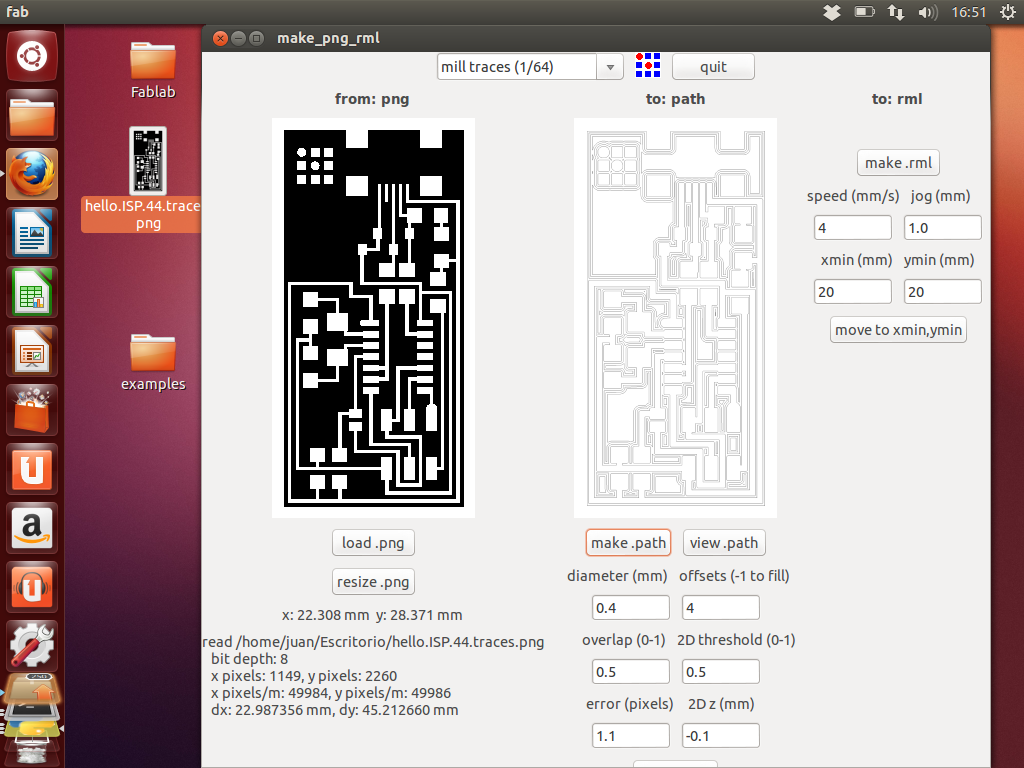1024x768 pixels.
Task: Click the 'x pixels: 1149, y pixels: 2260' line
Action: click(x=304, y=676)
